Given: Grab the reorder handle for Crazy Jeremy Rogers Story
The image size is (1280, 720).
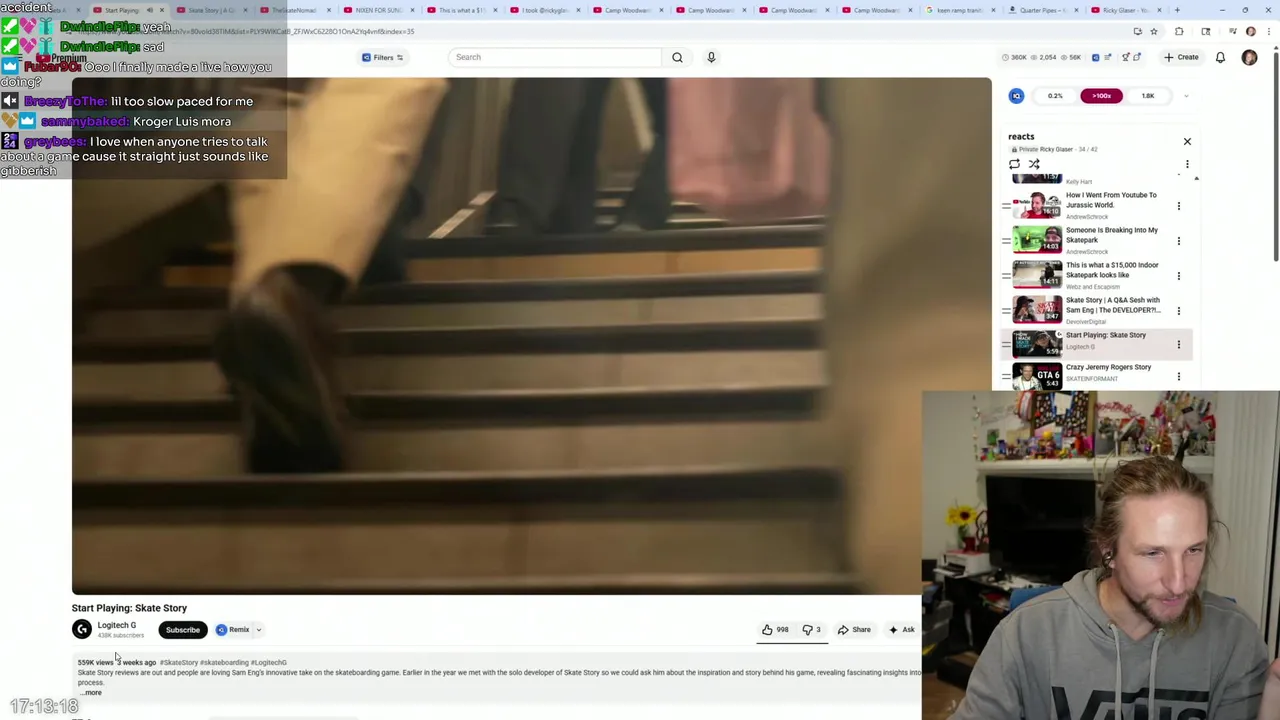Looking at the screenshot, I should (x=1006, y=377).
